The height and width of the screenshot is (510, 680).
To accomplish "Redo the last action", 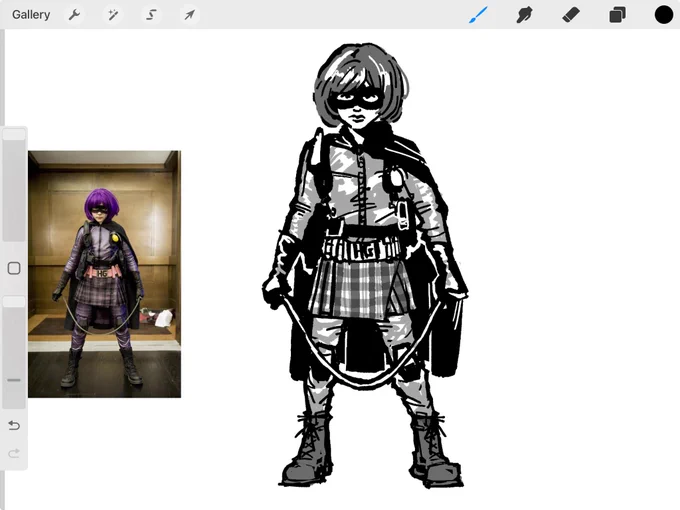I will (14, 454).
